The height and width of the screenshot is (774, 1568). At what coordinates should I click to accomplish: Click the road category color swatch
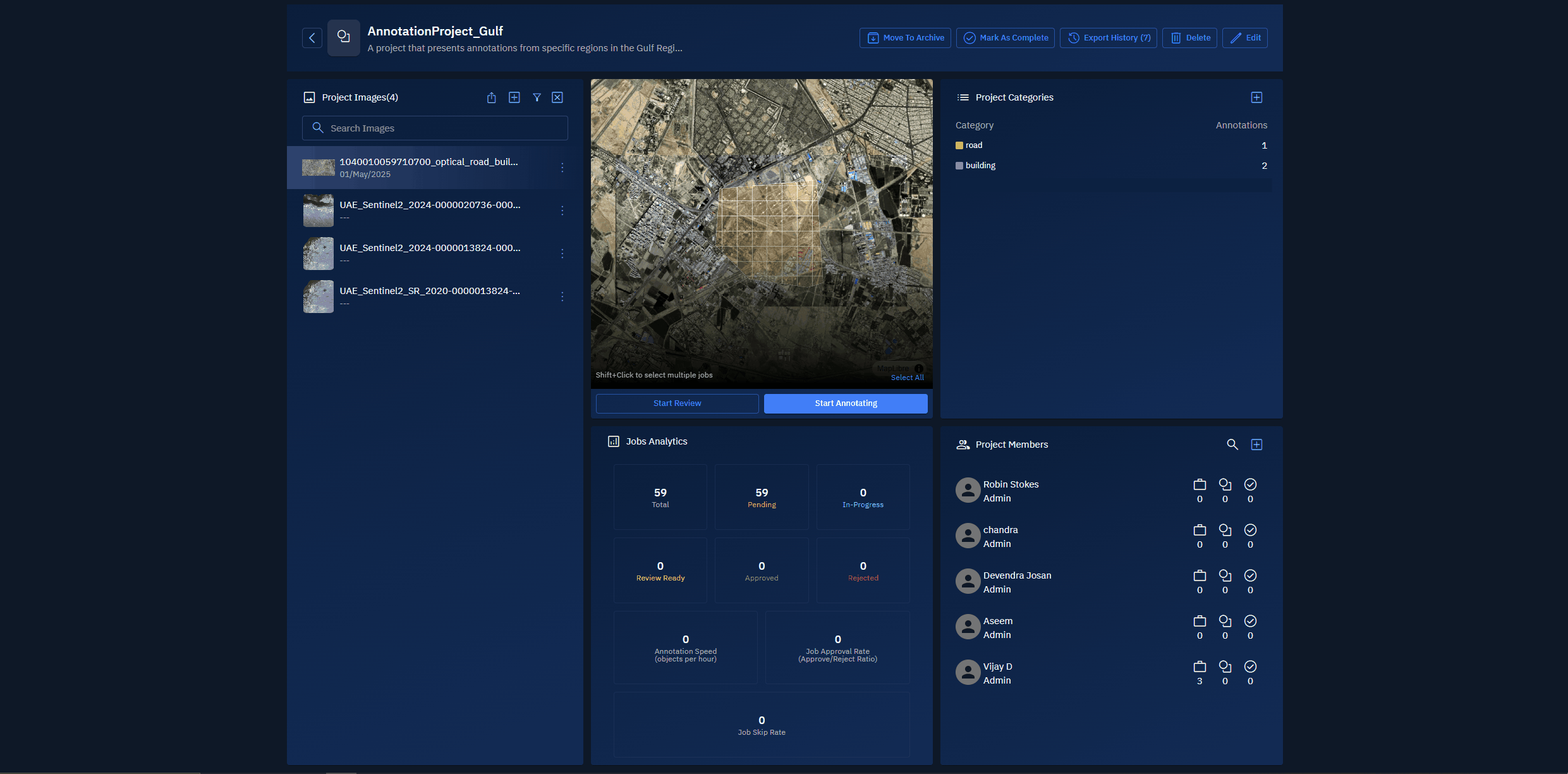(x=959, y=145)
